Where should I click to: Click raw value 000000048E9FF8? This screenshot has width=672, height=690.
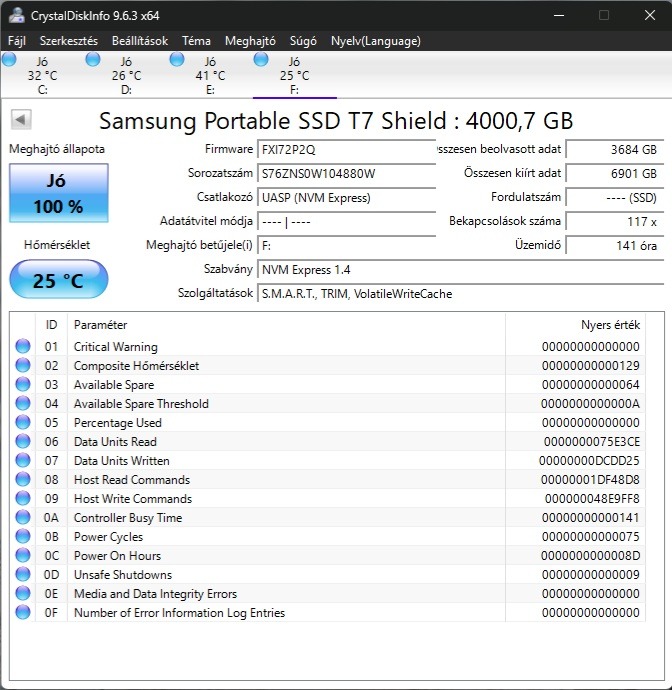[592, 499]
